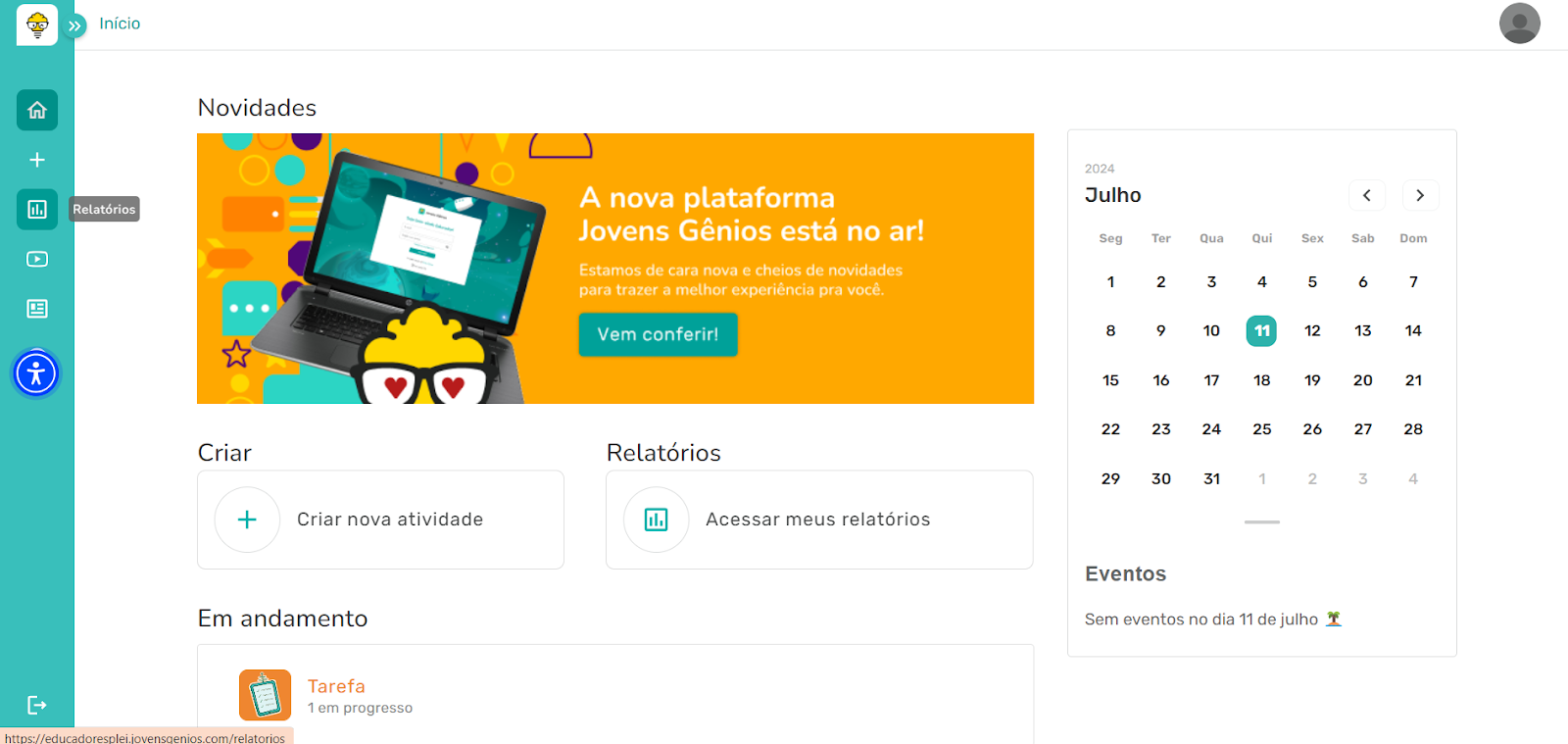Open the Tarefa in-progress item
1568x744 pixels.
click(336, 695)
